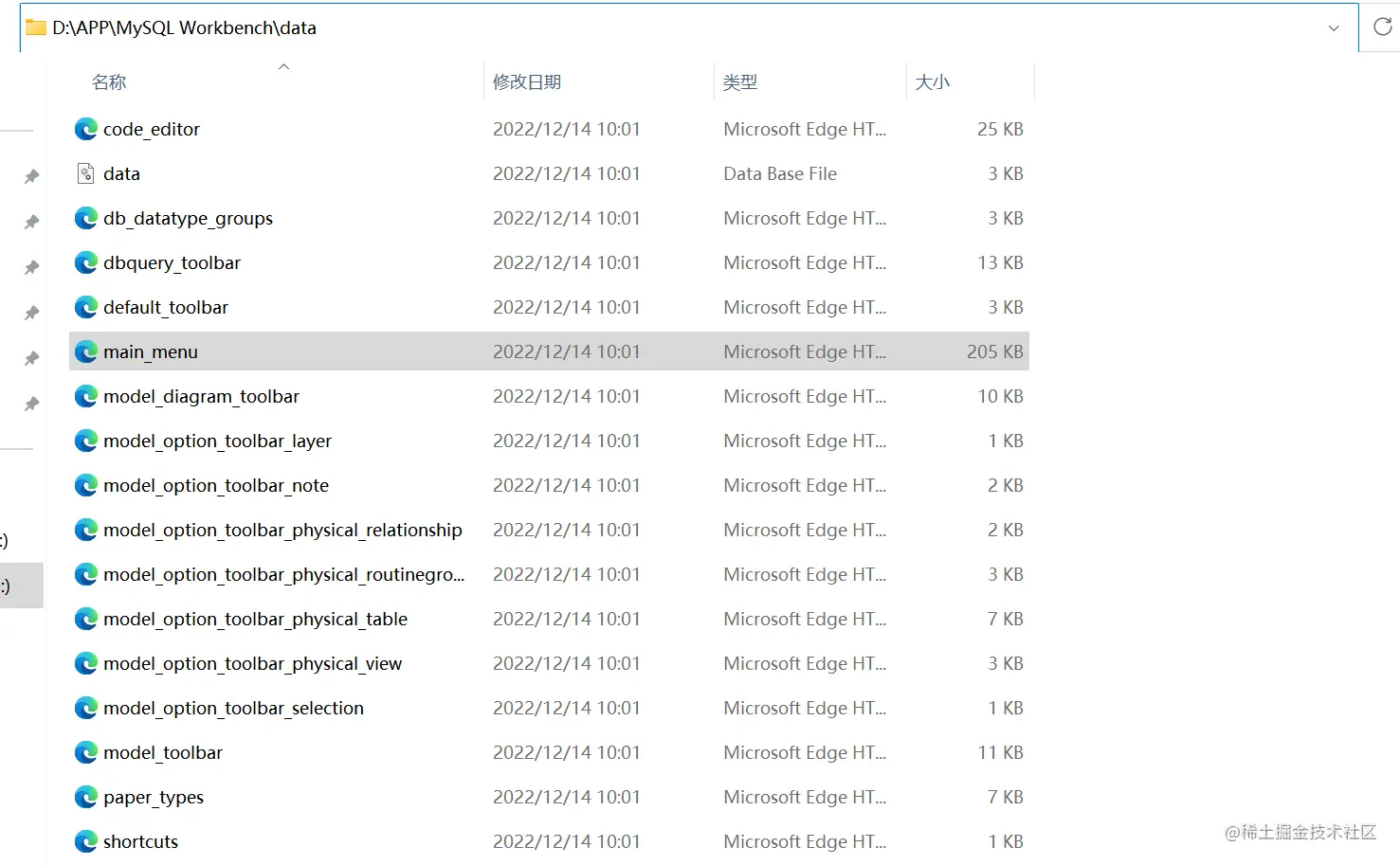This screenshot has height=865, width=1400.
Task: Click the 13 KB size of dbquery_toolbar
Action: click(x=1000, y=262)
